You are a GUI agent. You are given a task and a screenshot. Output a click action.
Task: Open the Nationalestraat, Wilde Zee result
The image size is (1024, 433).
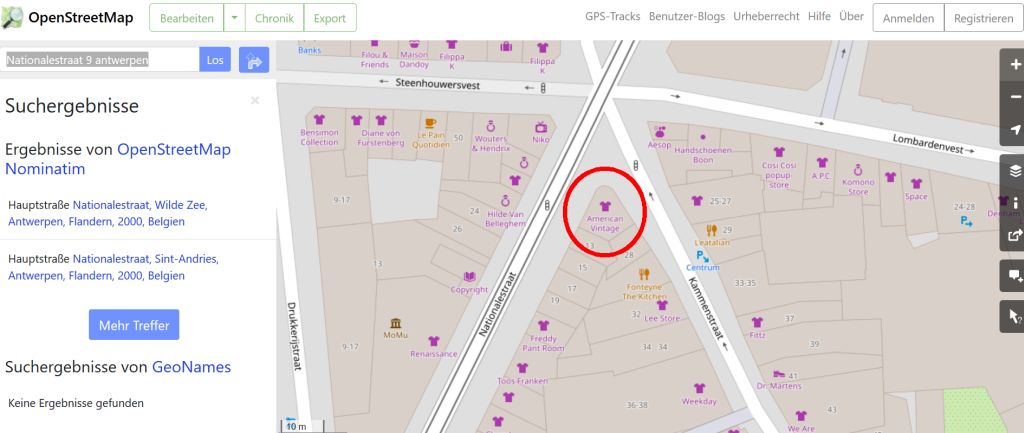click(x=108, y=214)
